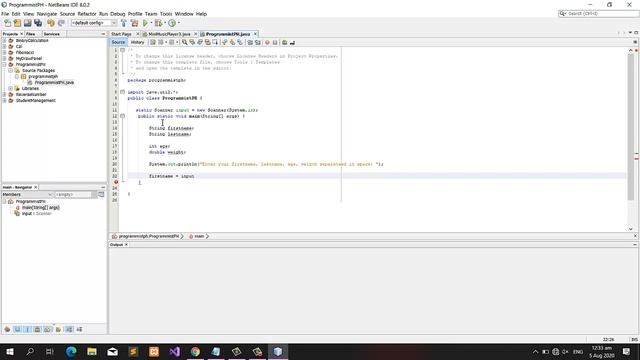The image size is (640, 360).
Task: Click the main breadcrumb below editor
Action: (x=199, y=236)
